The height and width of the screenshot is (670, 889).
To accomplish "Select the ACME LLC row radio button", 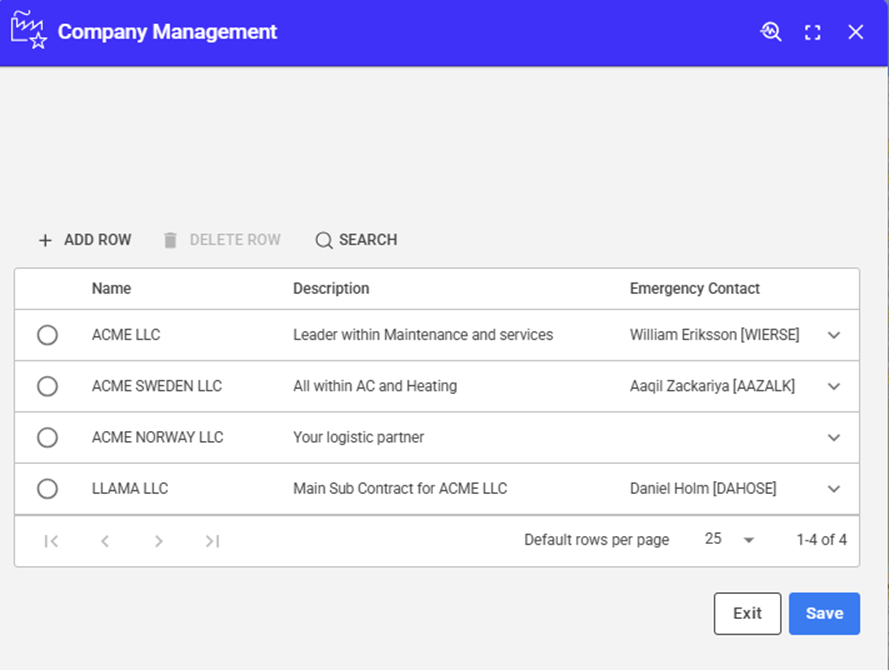I will [x=47, y=335].
